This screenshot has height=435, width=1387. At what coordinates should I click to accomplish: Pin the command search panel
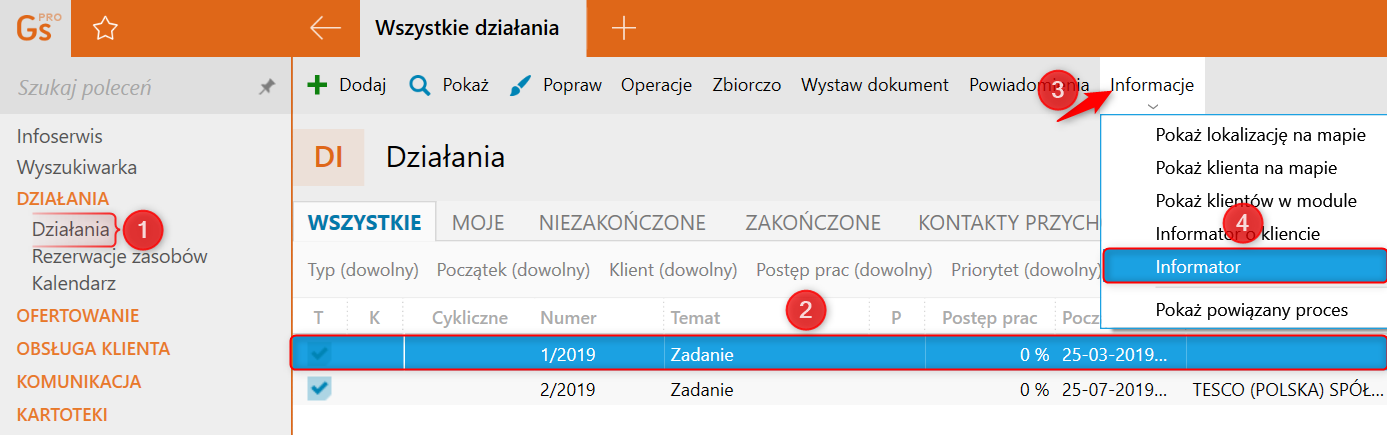(267, 88)
